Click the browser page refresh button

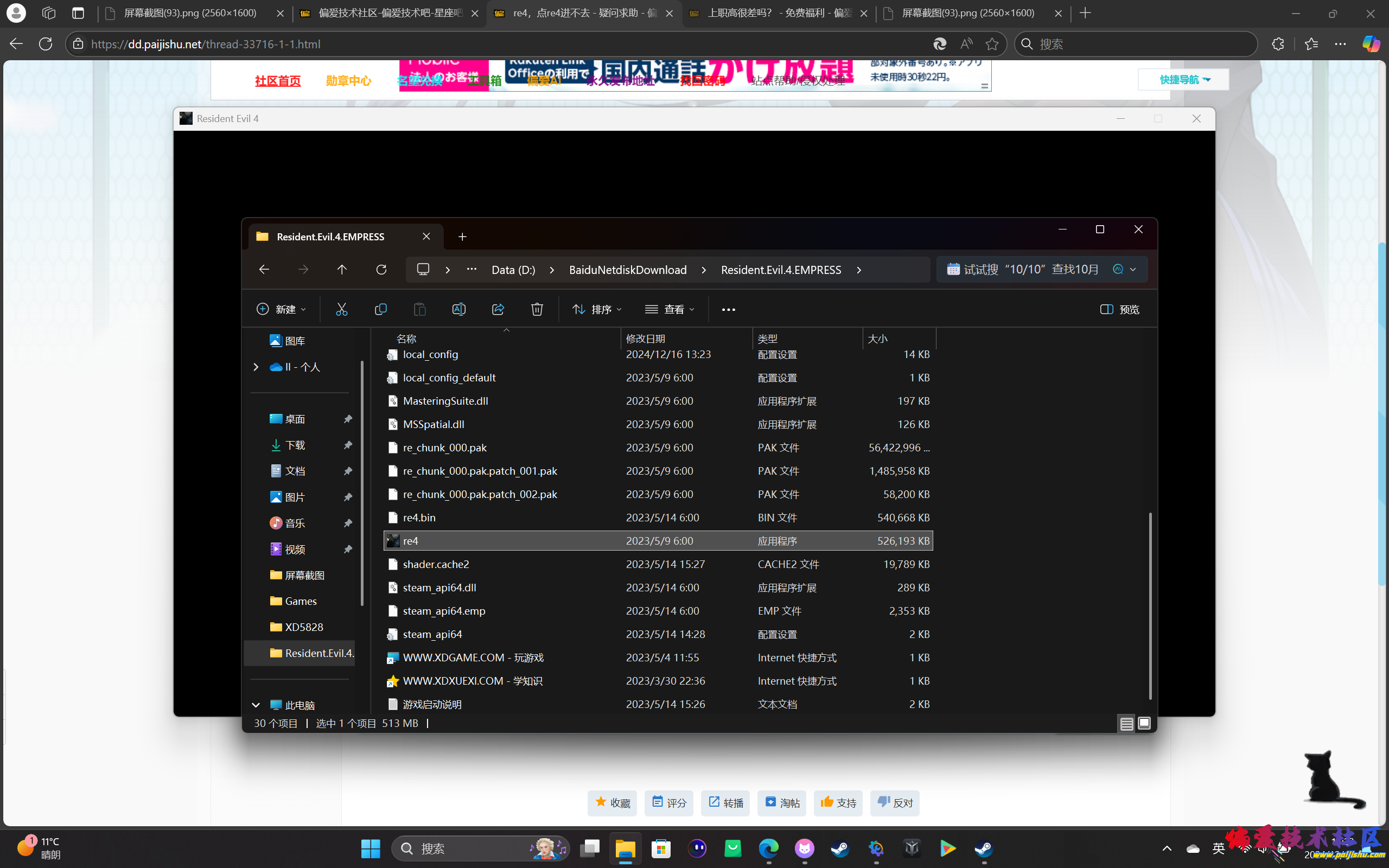coord(46,43)
